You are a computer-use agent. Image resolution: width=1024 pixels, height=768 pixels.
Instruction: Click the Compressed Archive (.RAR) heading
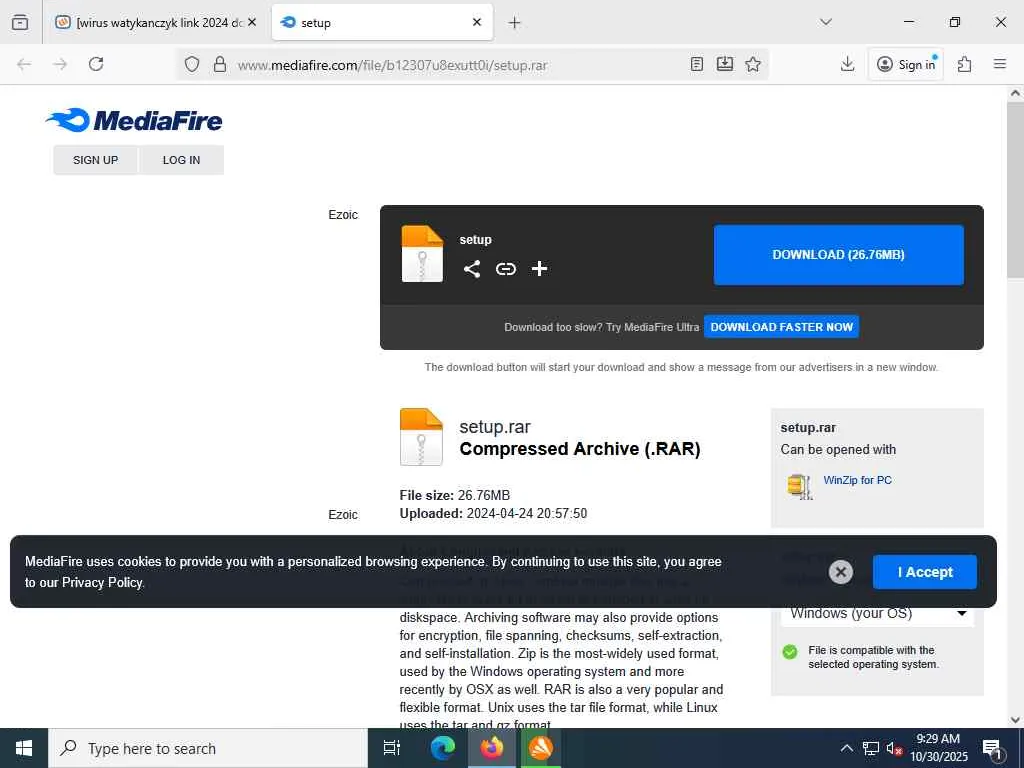(x=580, y=449)
